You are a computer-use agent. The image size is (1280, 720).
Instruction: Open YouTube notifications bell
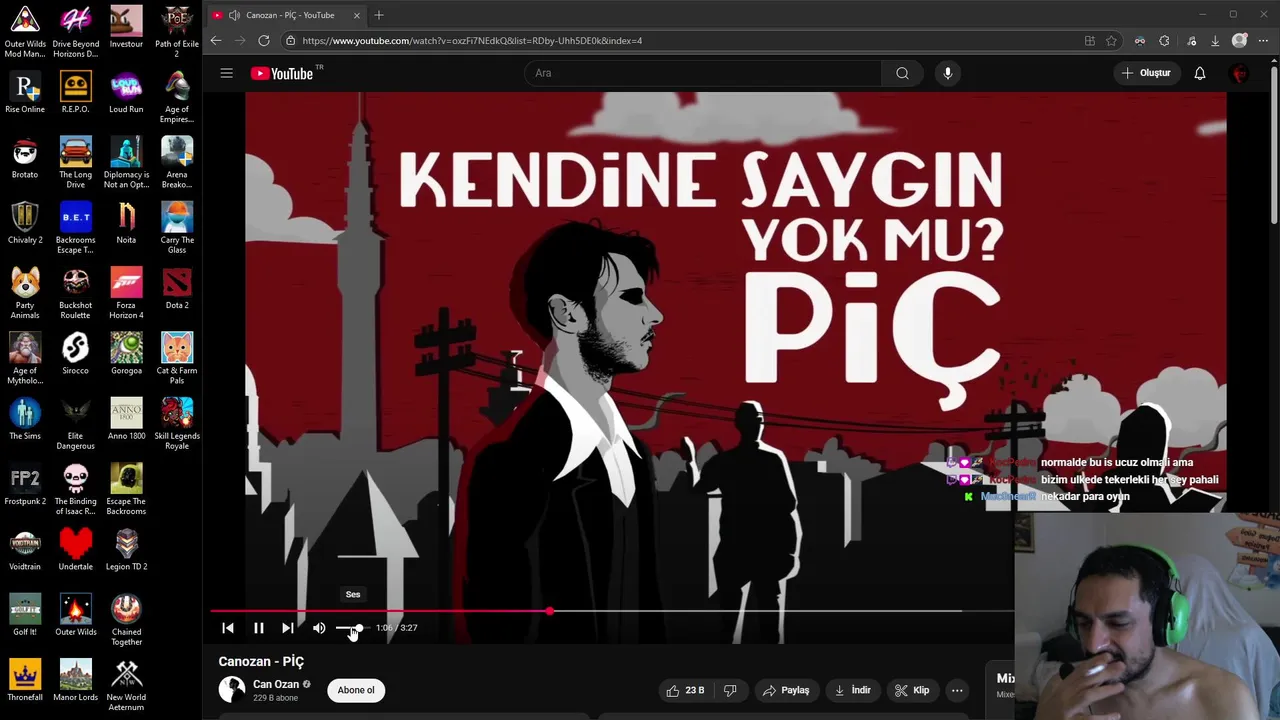pyautogui.click(x=1200, y=73)
